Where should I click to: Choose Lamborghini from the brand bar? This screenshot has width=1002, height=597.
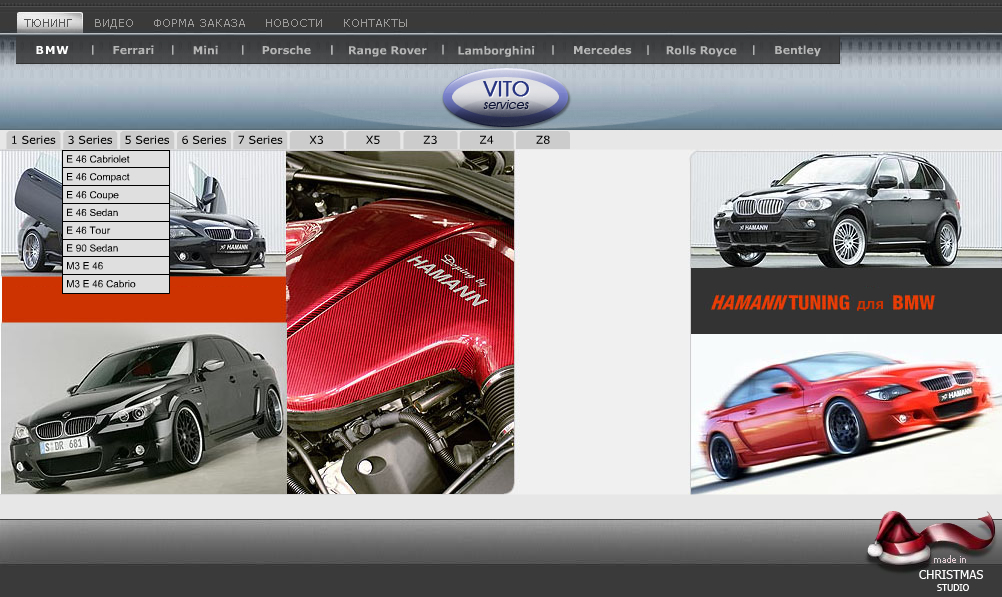(x=496, y=50)
